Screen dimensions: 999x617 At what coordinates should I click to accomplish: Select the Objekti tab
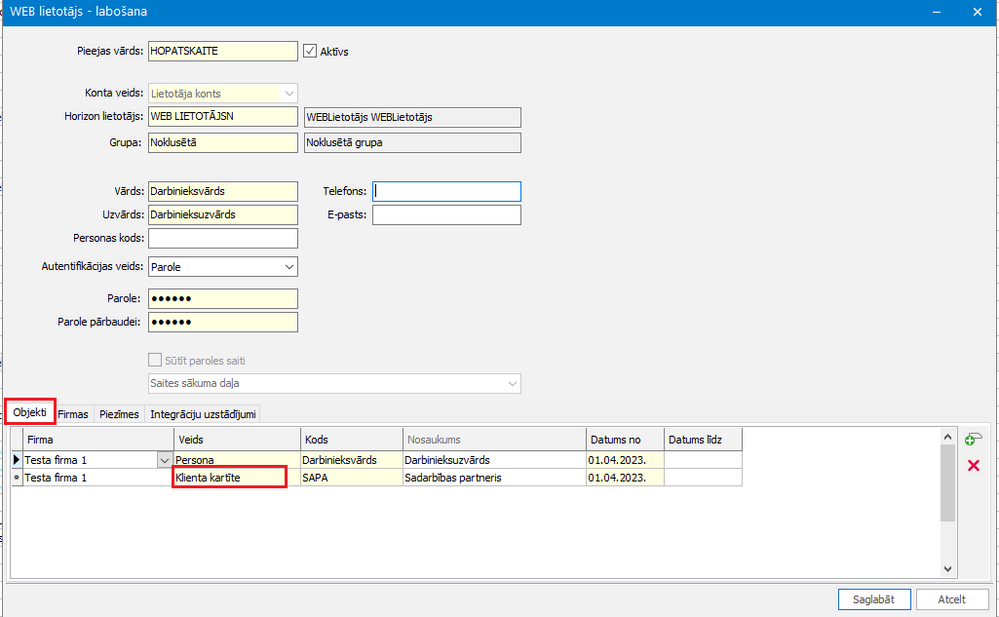[30, 412]
